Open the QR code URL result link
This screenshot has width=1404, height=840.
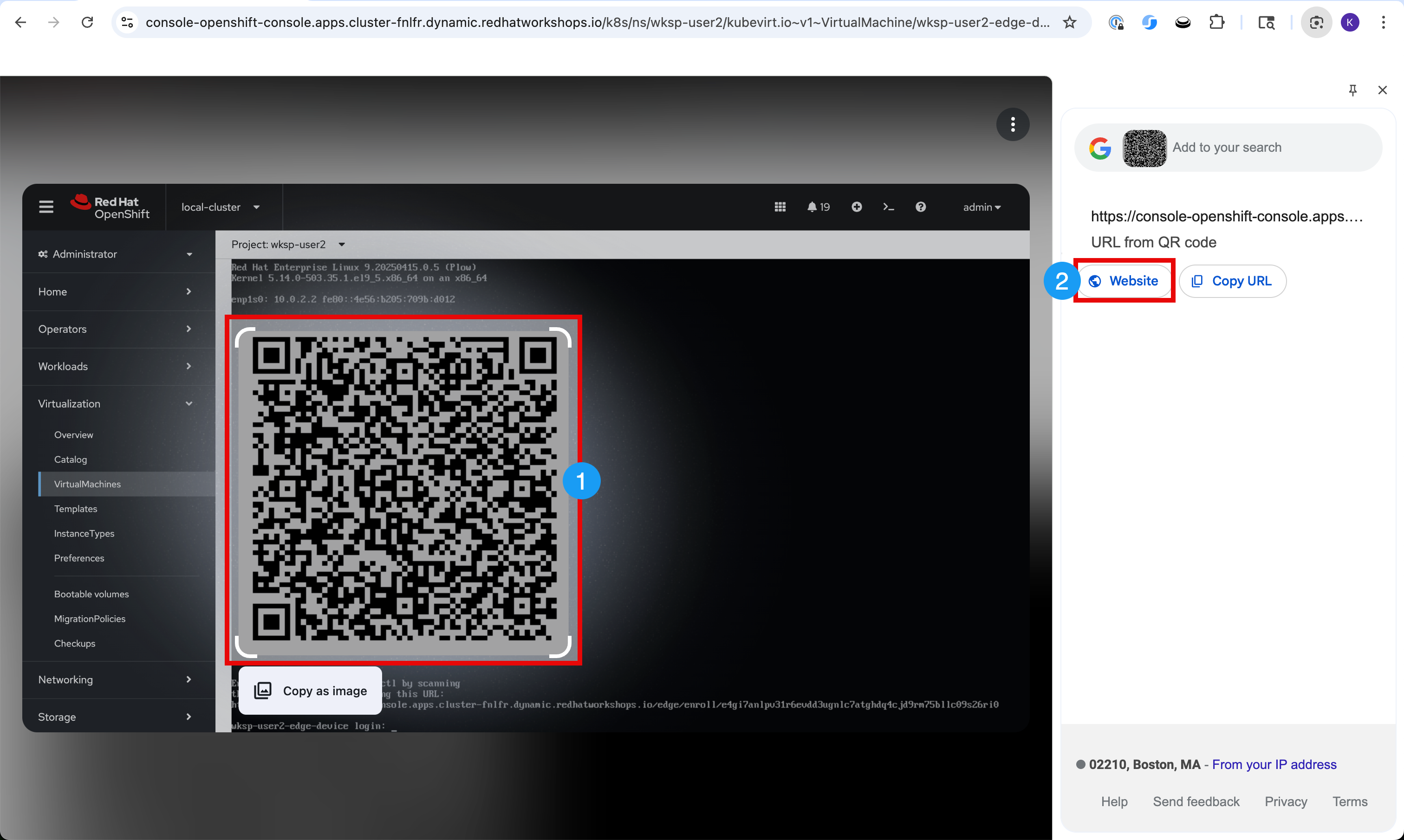(x=1226, y=217)
